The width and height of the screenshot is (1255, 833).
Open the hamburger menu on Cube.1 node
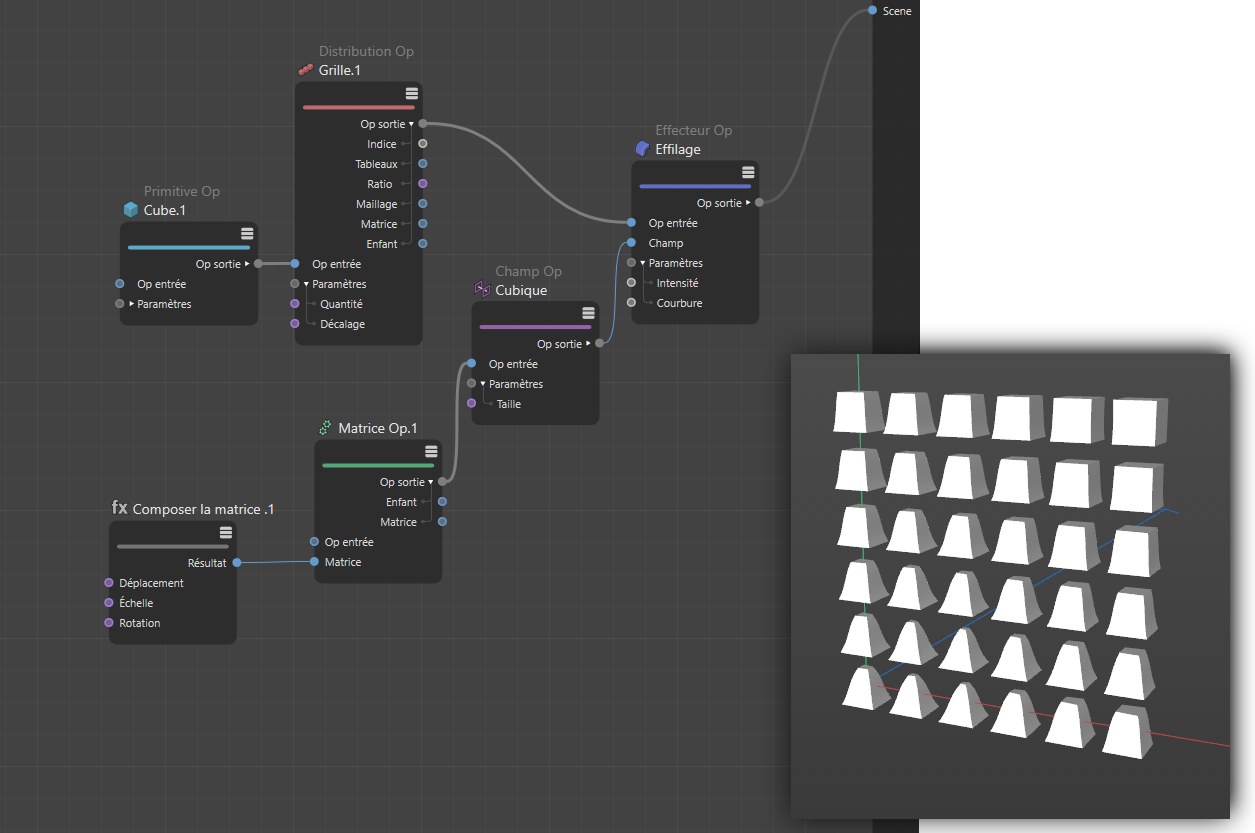tap(247, 233)
